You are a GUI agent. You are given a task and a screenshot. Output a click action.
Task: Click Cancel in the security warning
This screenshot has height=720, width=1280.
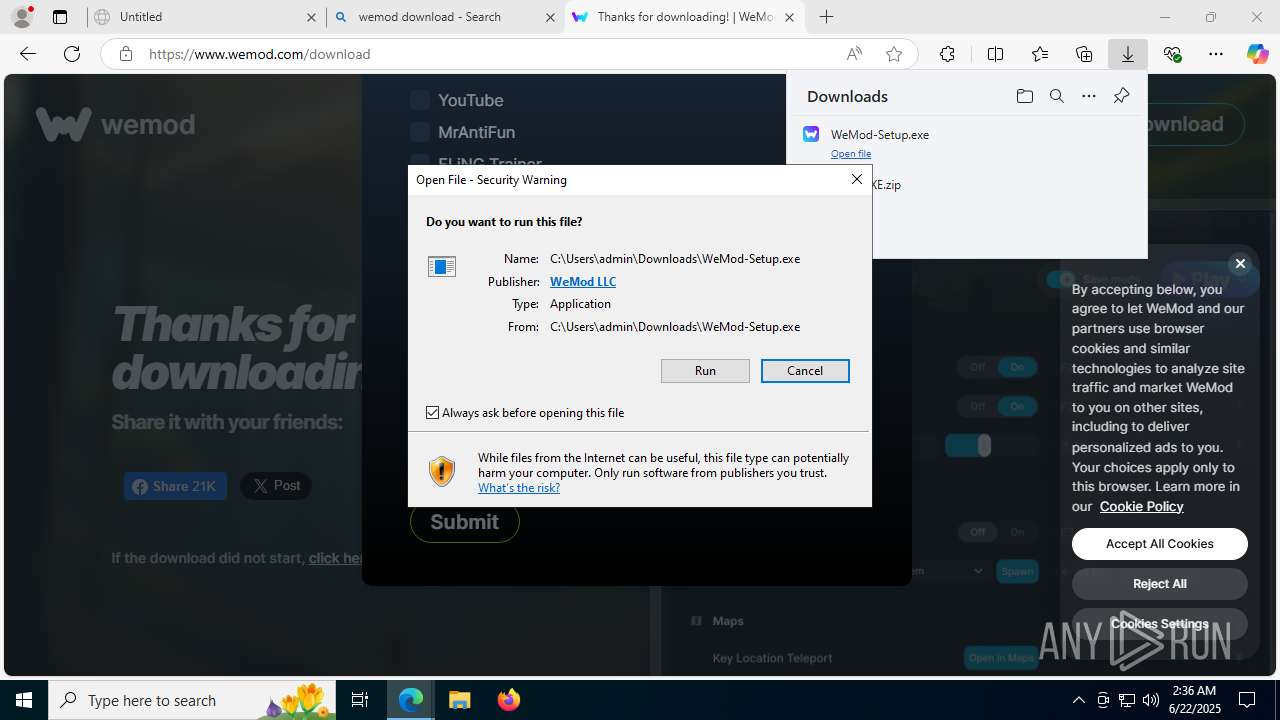point(805,371)
